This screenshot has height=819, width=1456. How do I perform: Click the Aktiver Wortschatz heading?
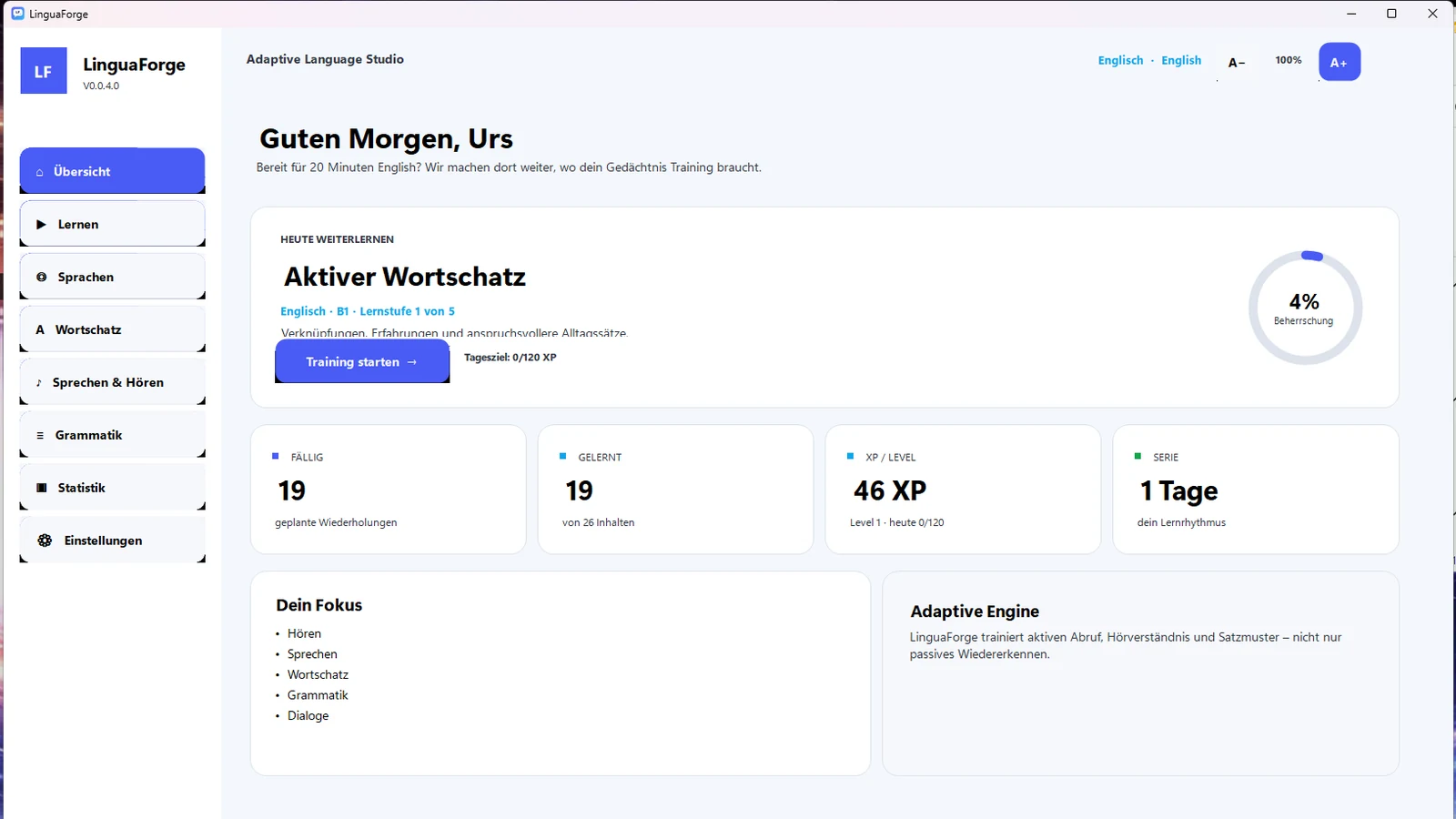click(405, 277)
